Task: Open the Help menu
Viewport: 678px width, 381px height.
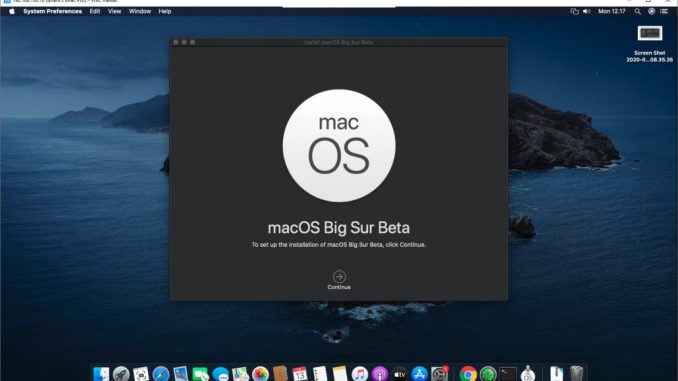Action: coord(165,11)
